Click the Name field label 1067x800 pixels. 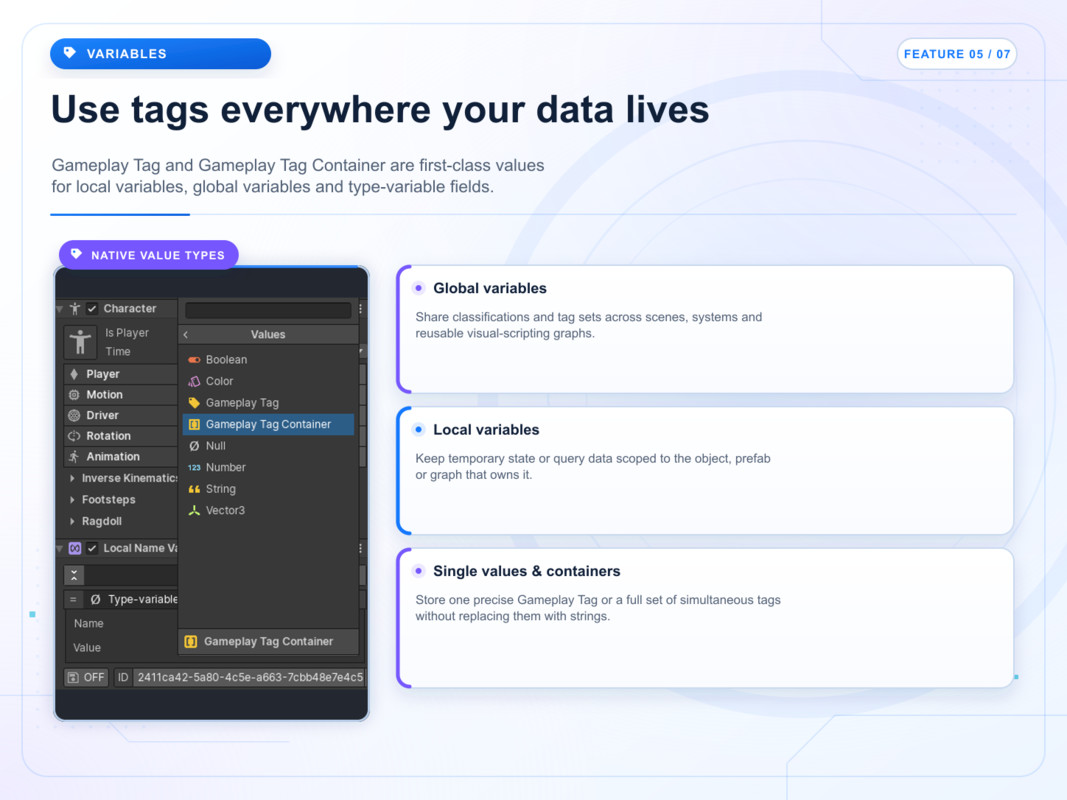88,624
